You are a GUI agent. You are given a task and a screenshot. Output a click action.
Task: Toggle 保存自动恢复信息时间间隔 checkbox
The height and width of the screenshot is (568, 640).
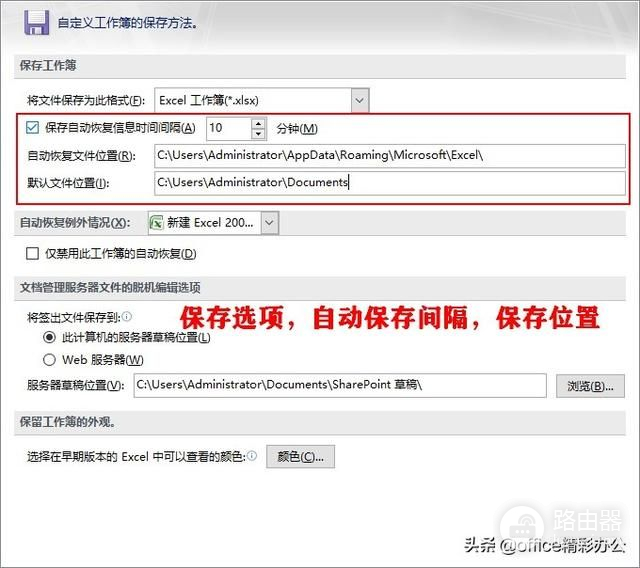click(x=34, y=128)
